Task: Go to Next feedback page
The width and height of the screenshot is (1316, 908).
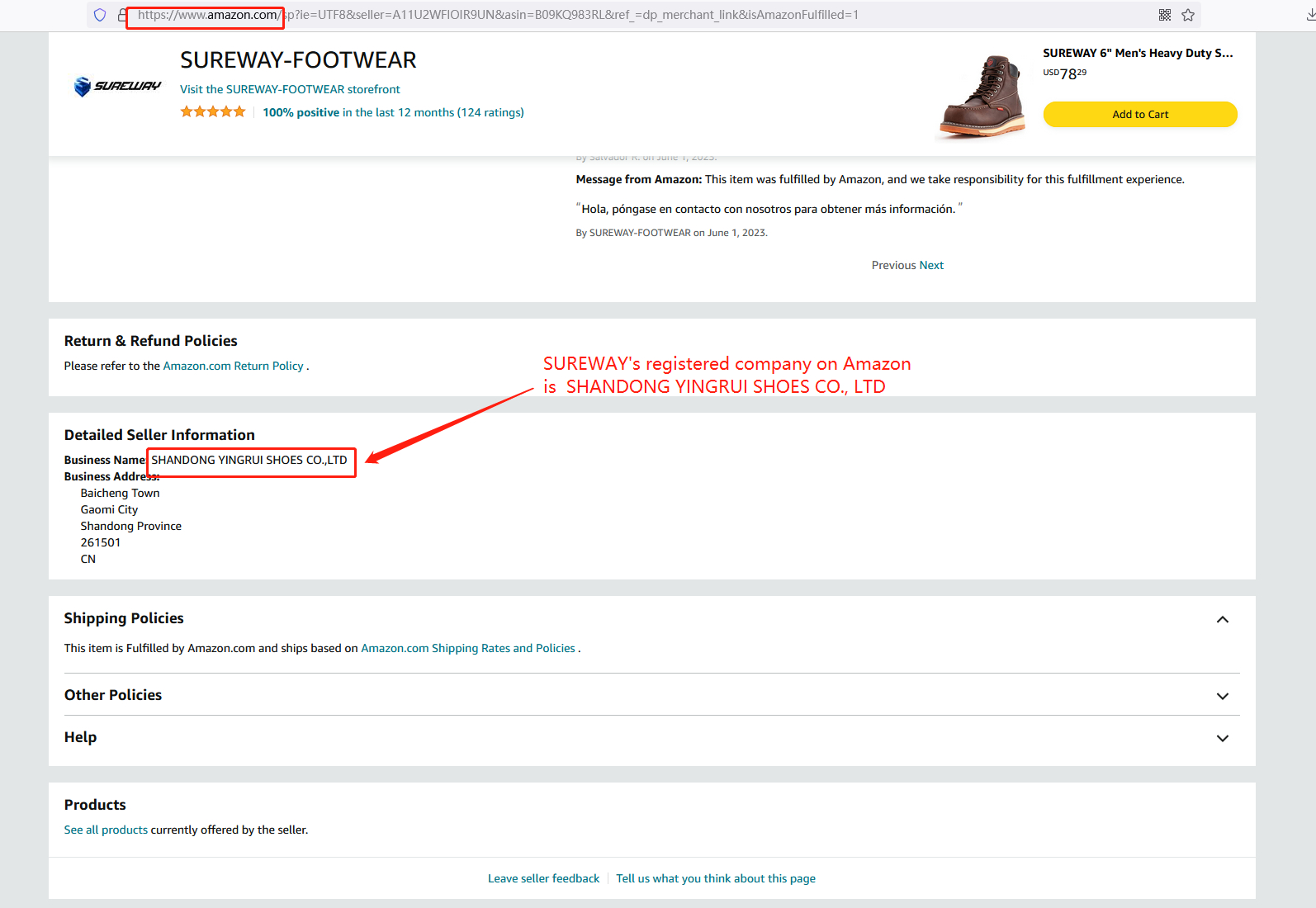Action: click(x=931, y=265)
